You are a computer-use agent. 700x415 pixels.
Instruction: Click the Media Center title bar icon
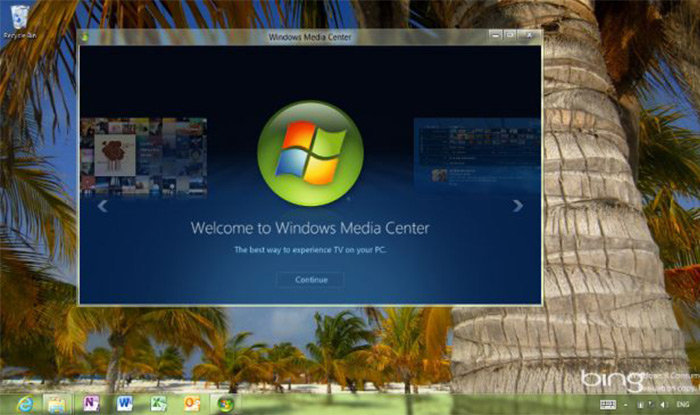[x=85, y=37]
